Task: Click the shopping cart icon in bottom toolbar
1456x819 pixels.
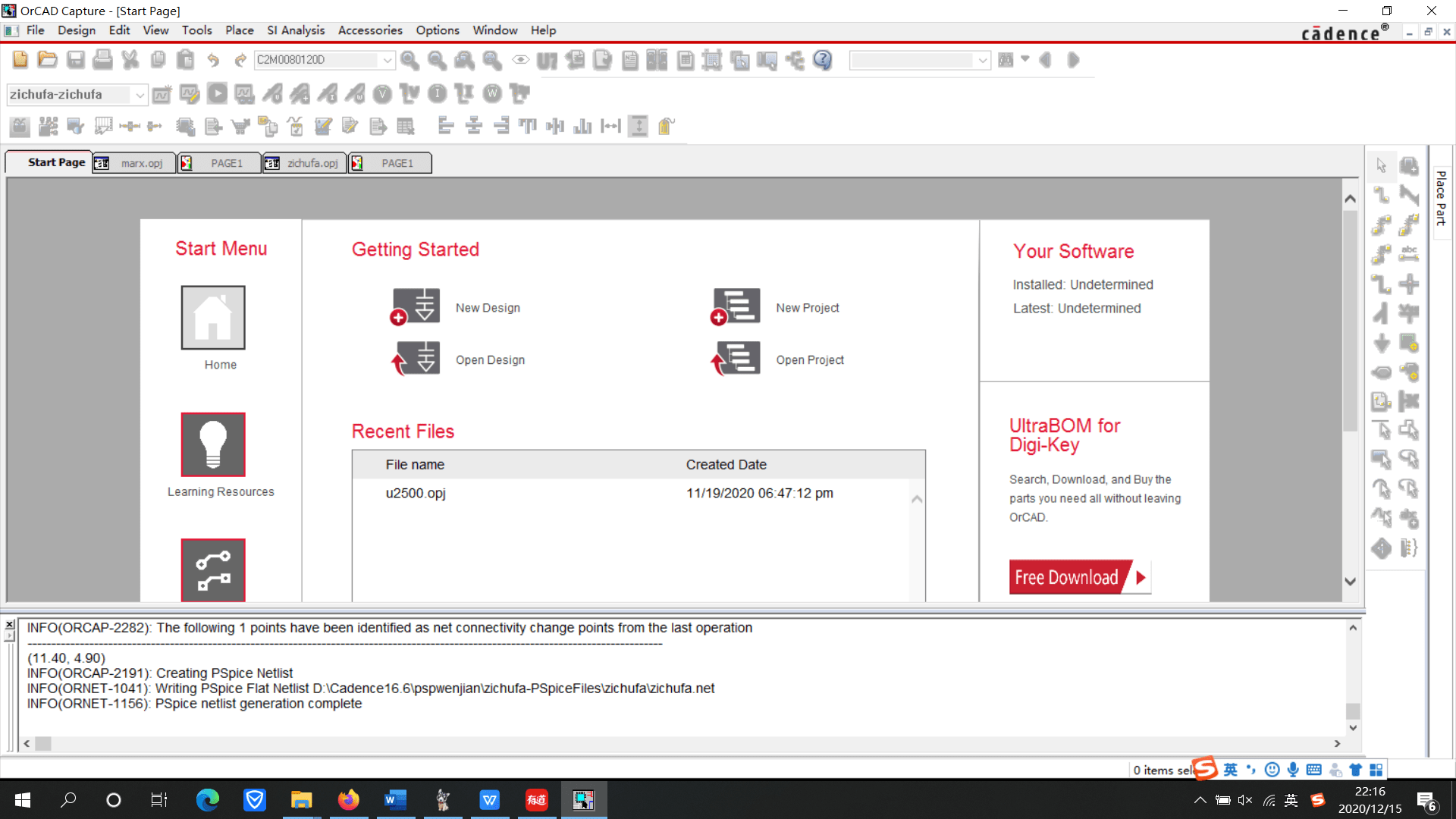Action: point(241,126)
